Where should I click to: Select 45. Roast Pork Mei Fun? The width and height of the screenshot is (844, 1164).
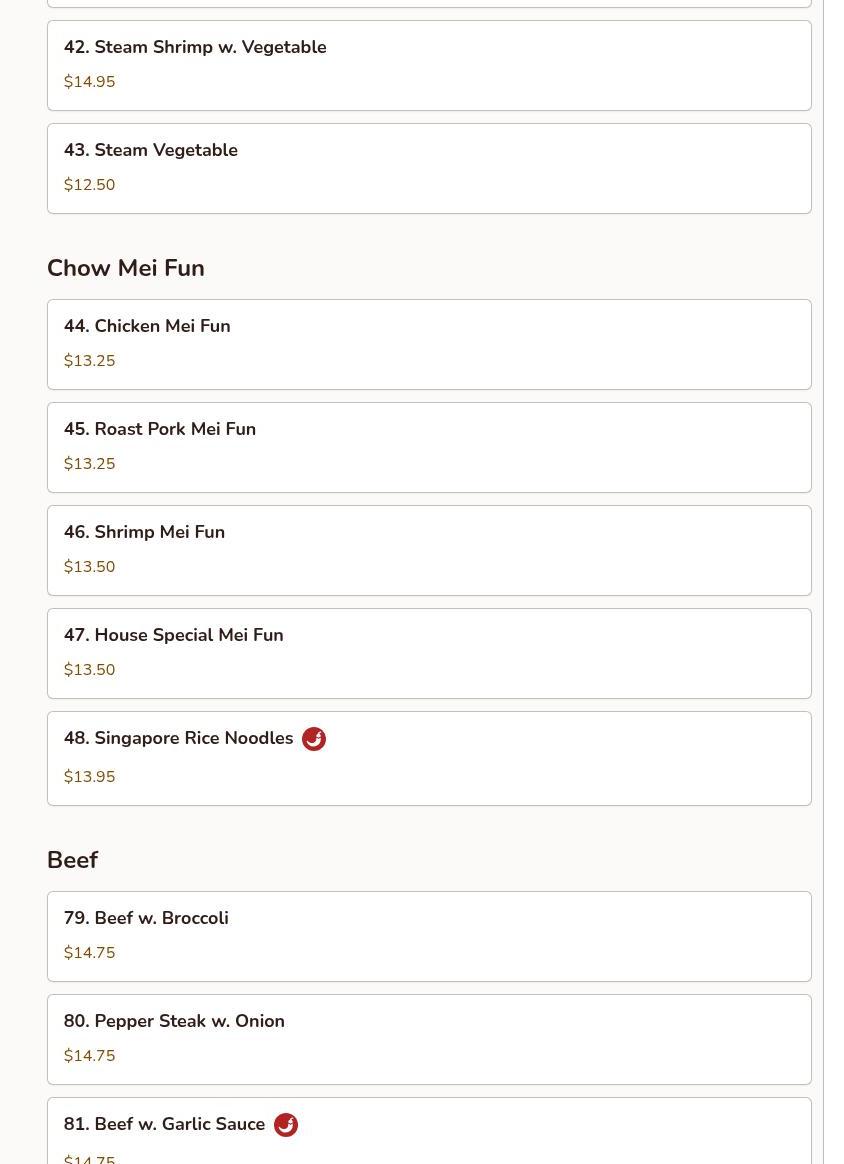(x=429, y=447)
